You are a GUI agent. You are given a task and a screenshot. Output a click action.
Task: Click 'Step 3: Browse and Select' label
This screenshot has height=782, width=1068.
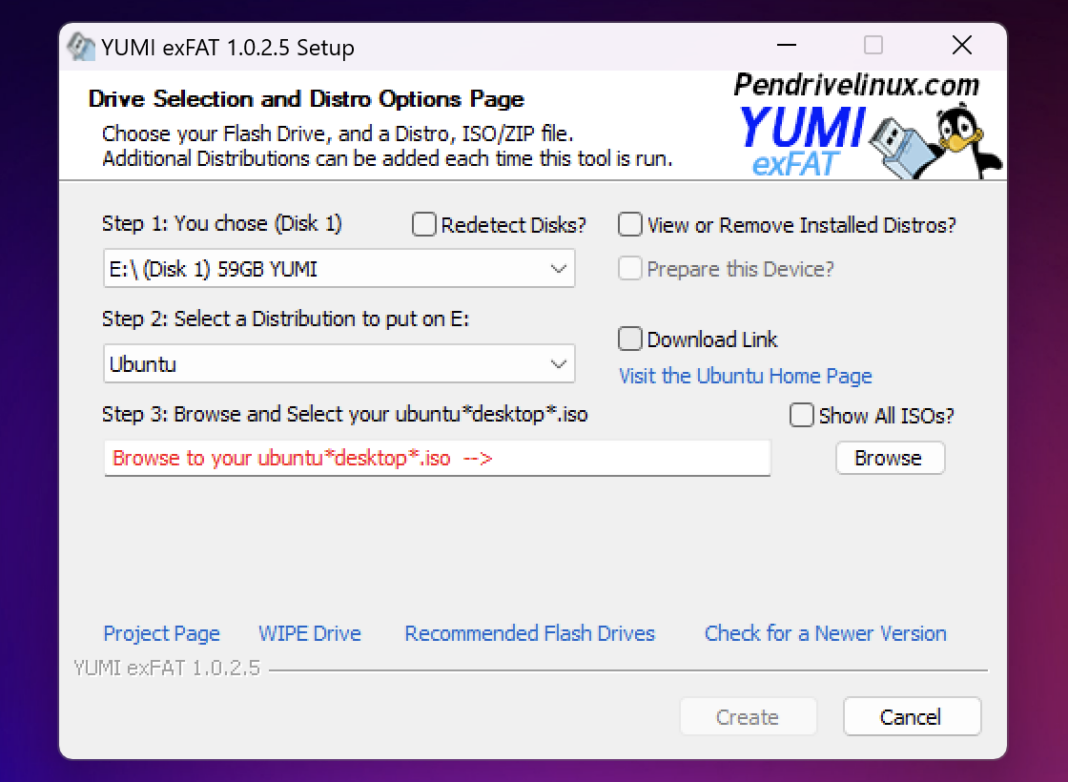click(345, 414)
